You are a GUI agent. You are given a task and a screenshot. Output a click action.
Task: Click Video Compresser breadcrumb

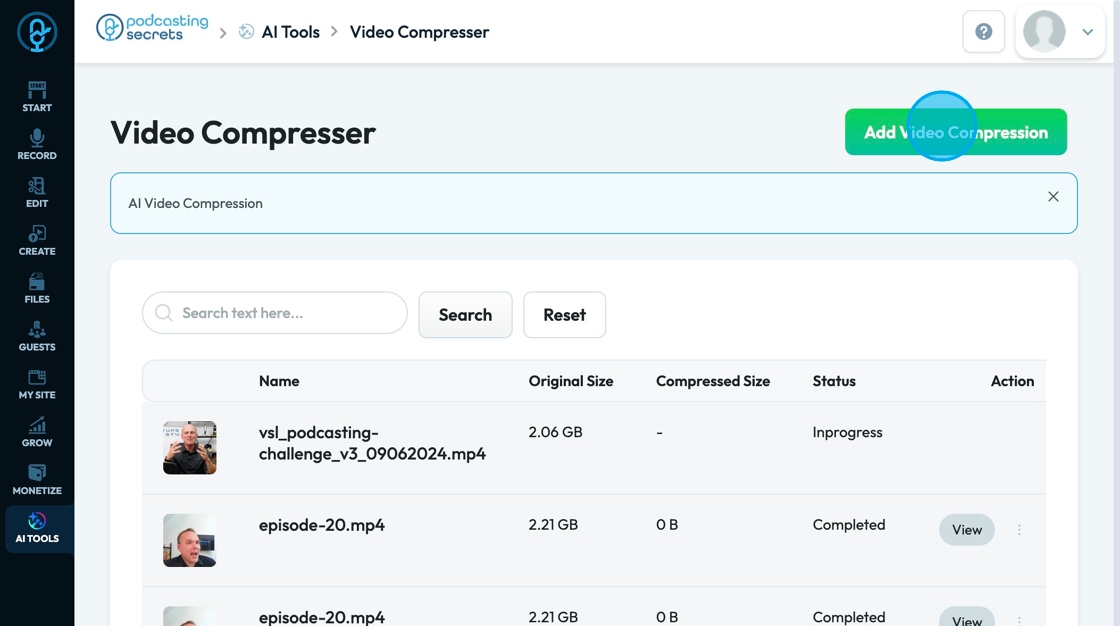click(419, 32)
